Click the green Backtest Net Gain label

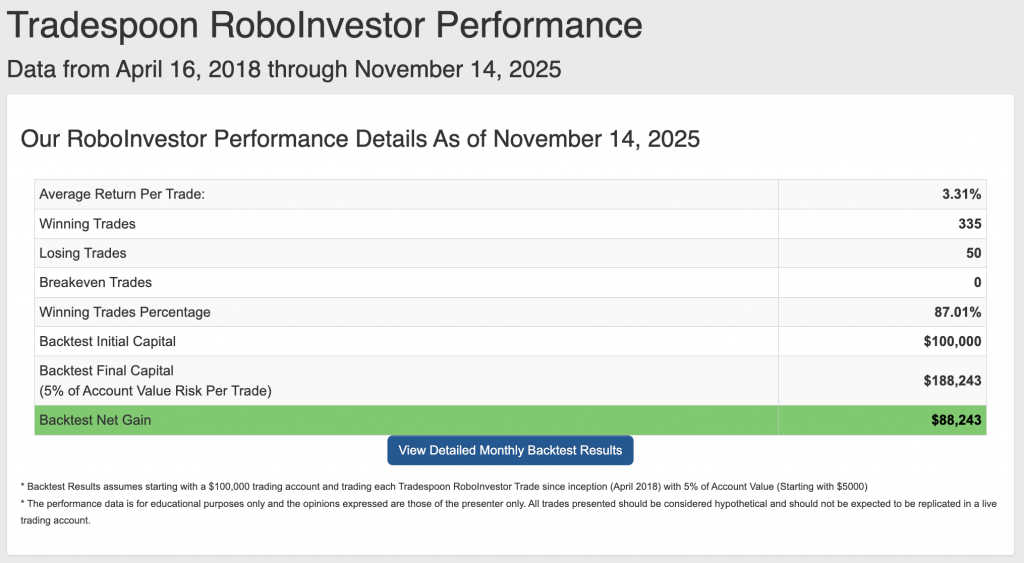(95, 421)
